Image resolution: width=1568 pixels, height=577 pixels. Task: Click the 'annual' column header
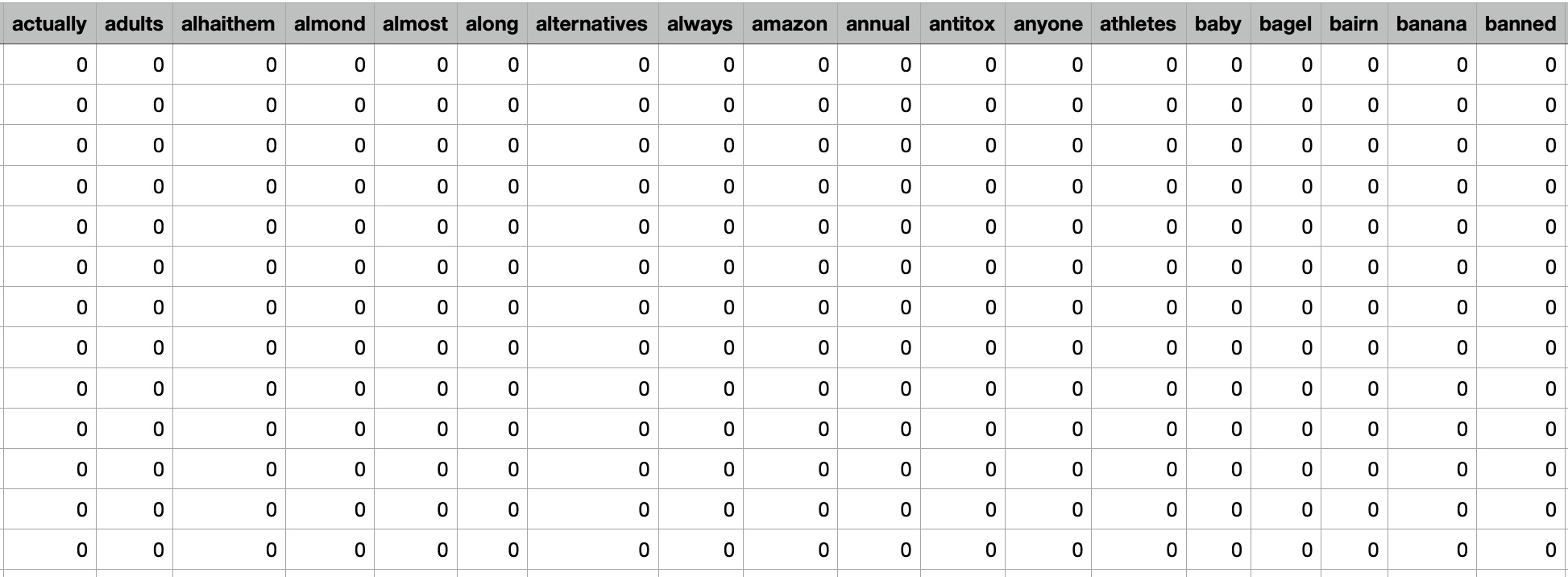point(877,24)
